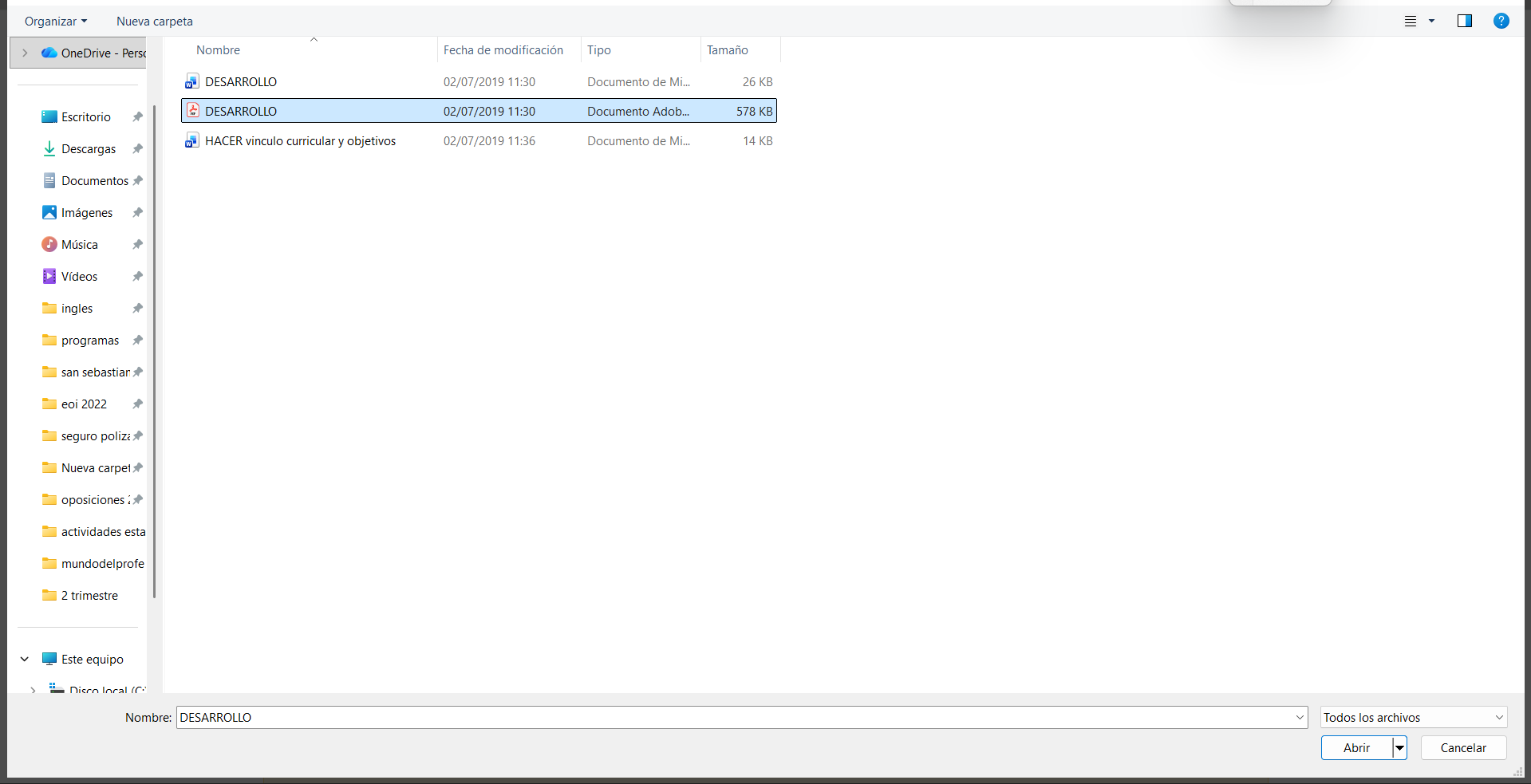Click the Nombre filename input field

click(x=734, y=718)
